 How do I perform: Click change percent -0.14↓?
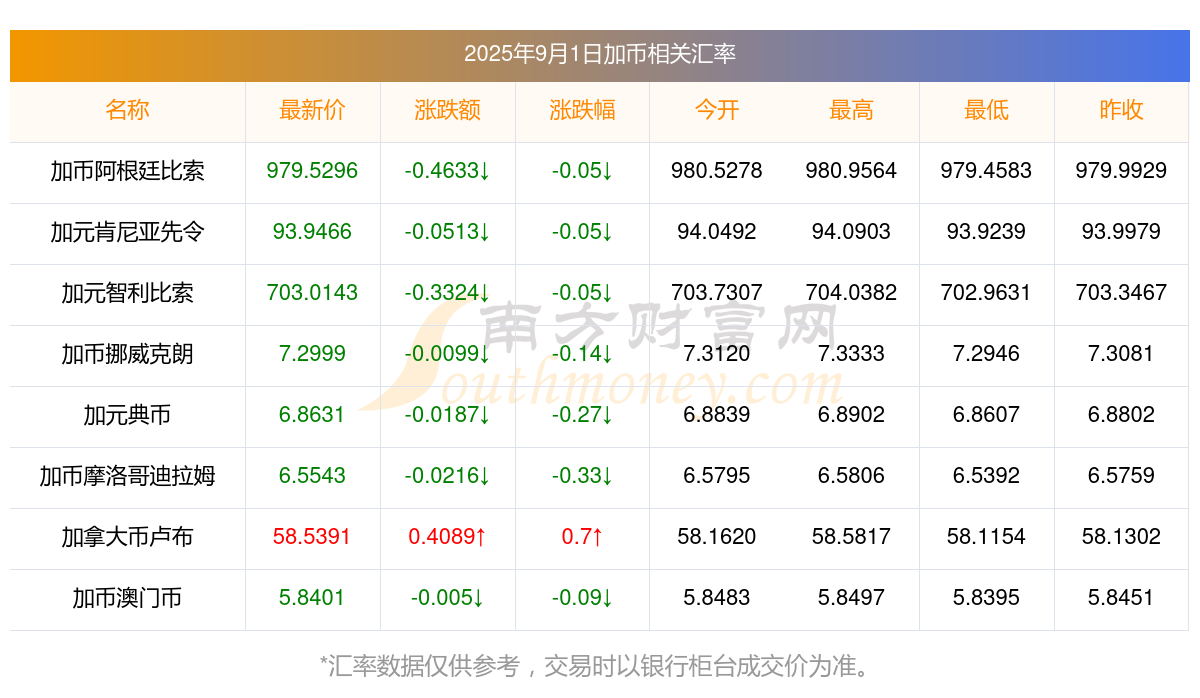click(x=582, y=354)
